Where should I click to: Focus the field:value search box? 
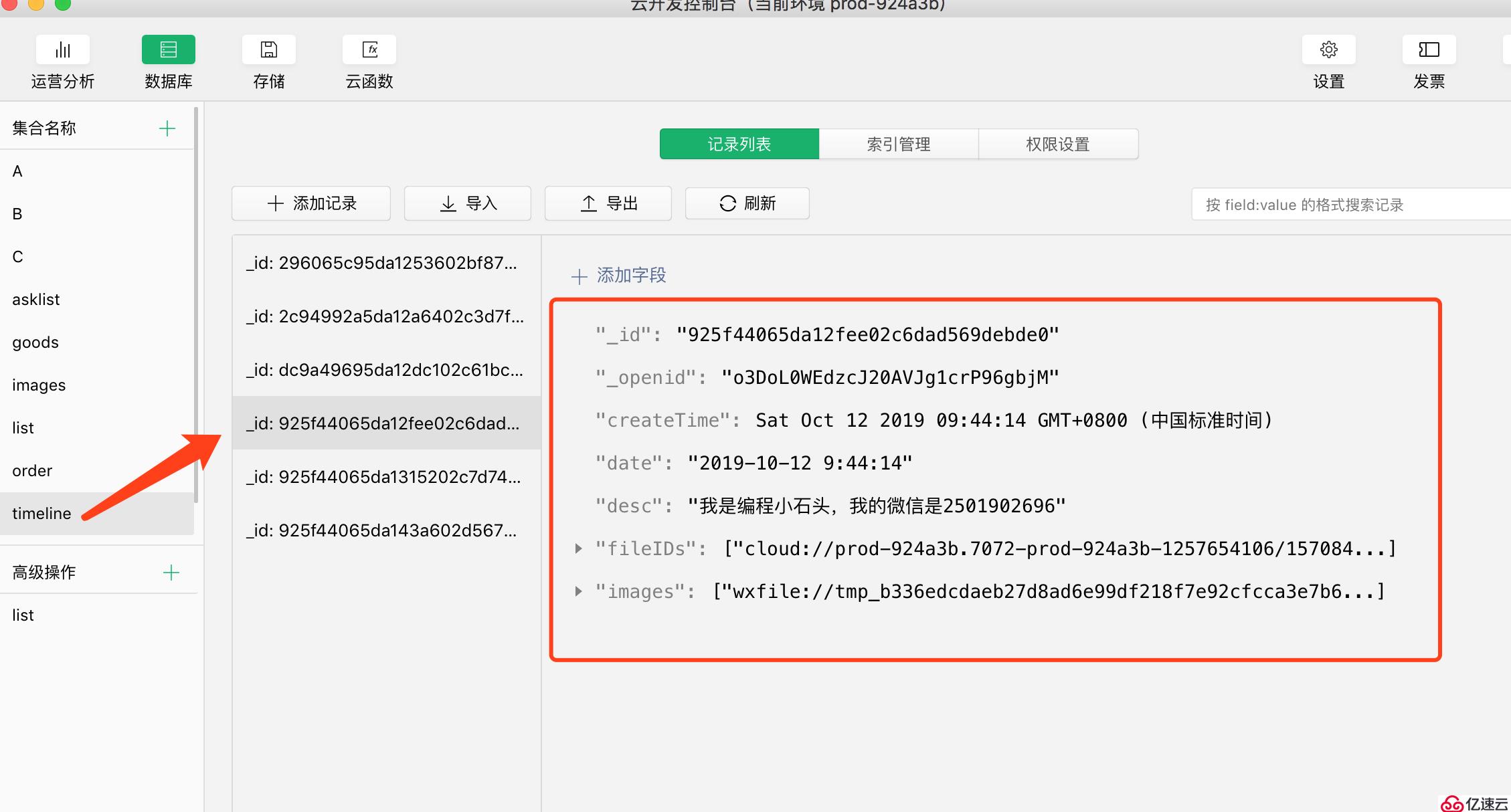(x=1351, y=205)
